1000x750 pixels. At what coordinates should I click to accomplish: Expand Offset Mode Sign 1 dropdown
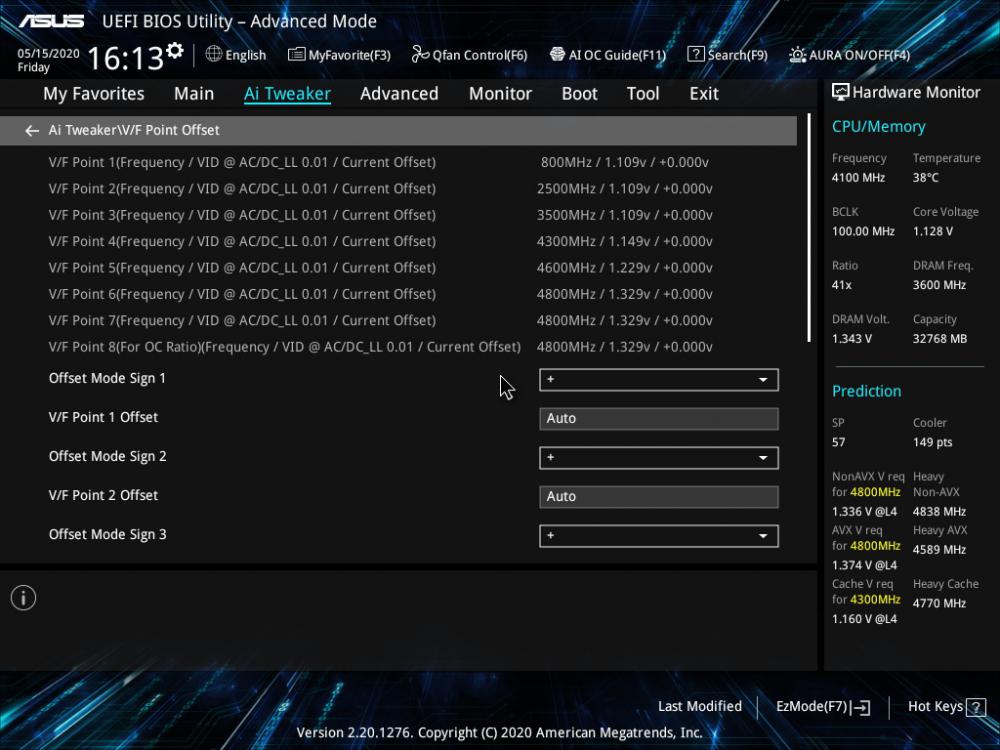pyautogui.click(x=659, y=380)
